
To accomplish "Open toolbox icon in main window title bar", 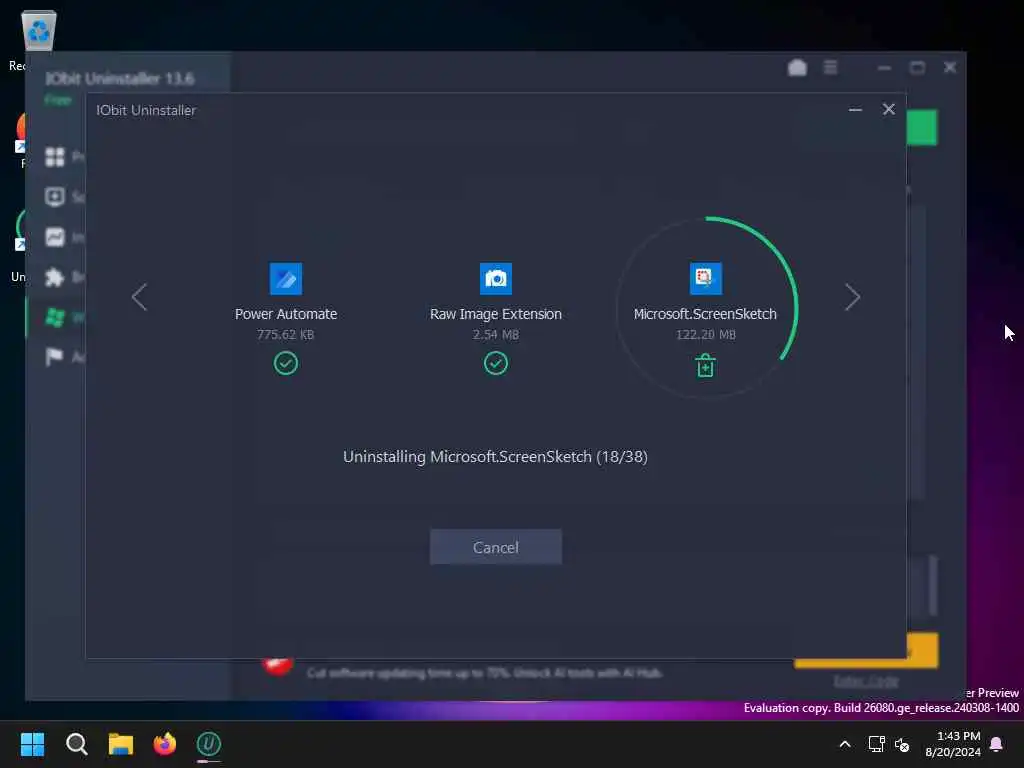I will 797,67.
